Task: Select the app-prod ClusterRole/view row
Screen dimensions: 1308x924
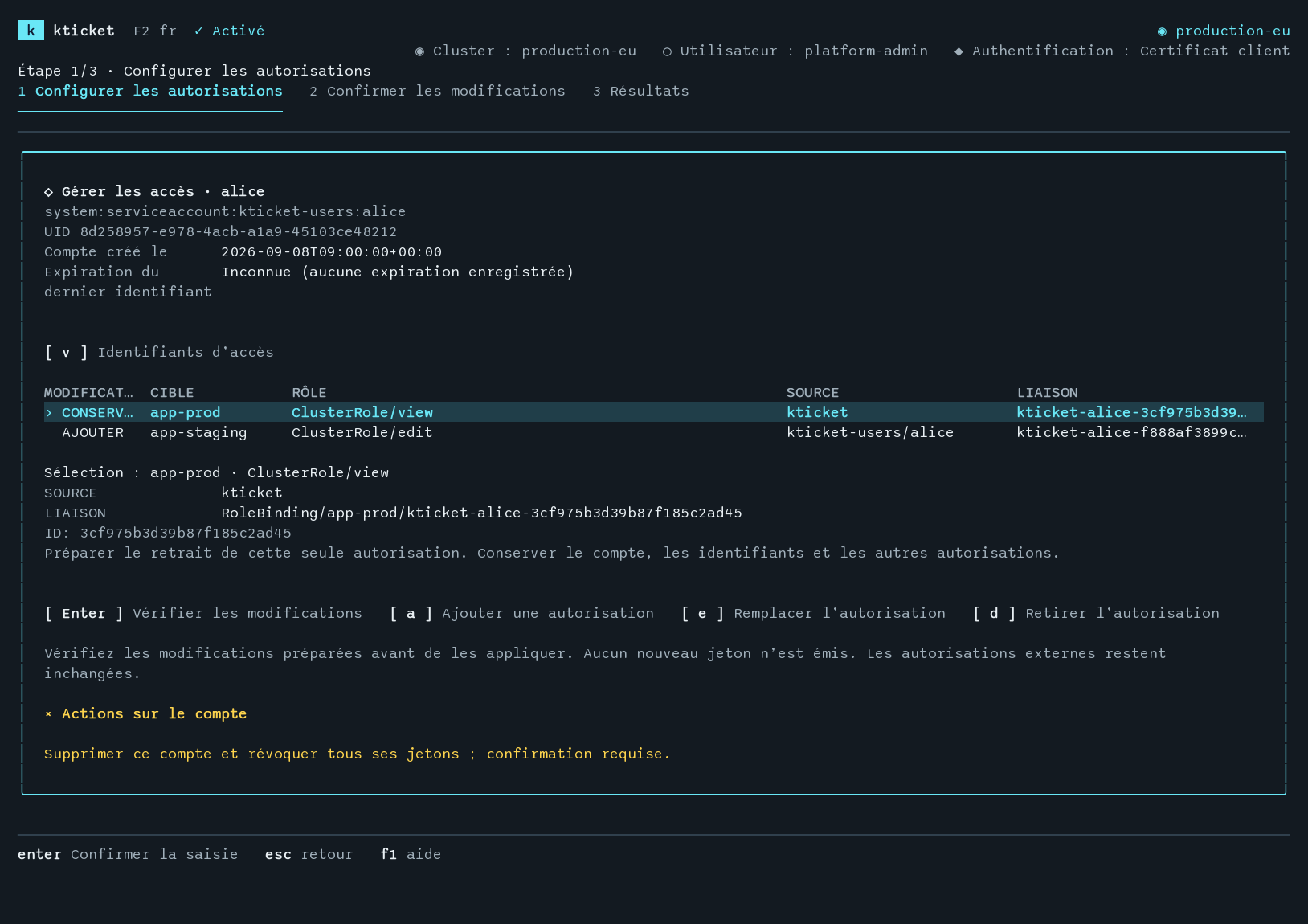Action: (654, 412)
